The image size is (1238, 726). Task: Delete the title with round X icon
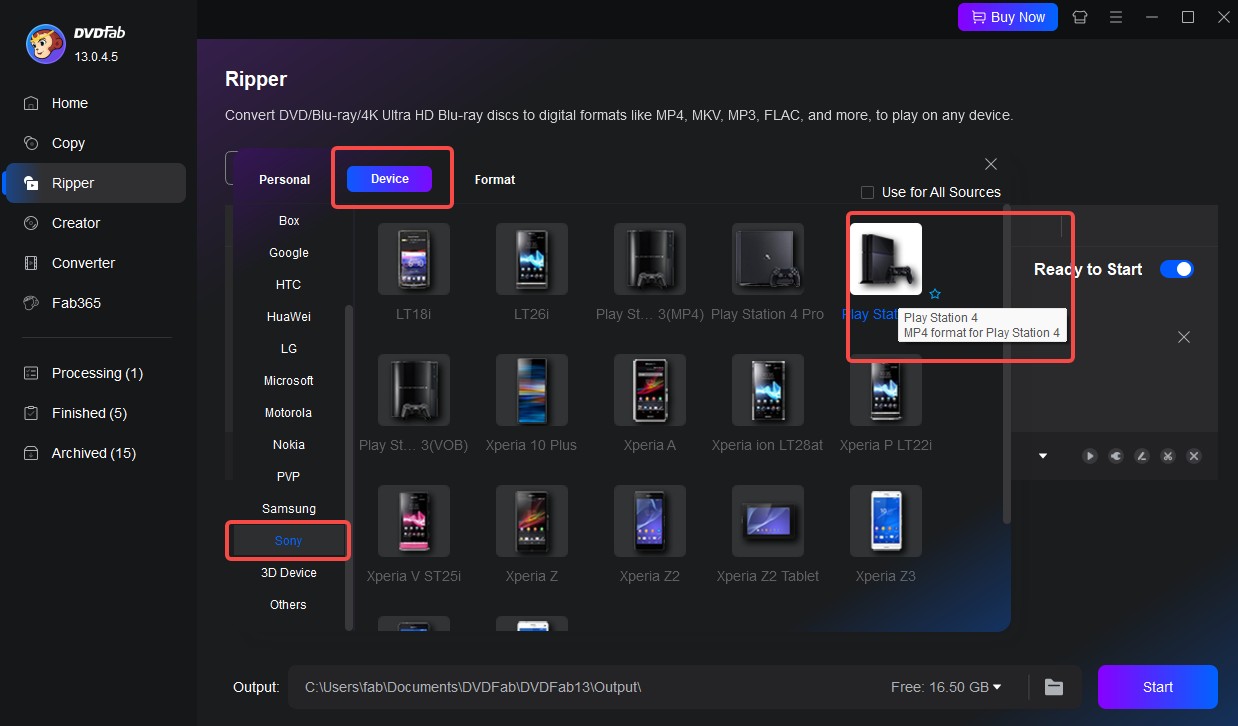pos(1194,456)
